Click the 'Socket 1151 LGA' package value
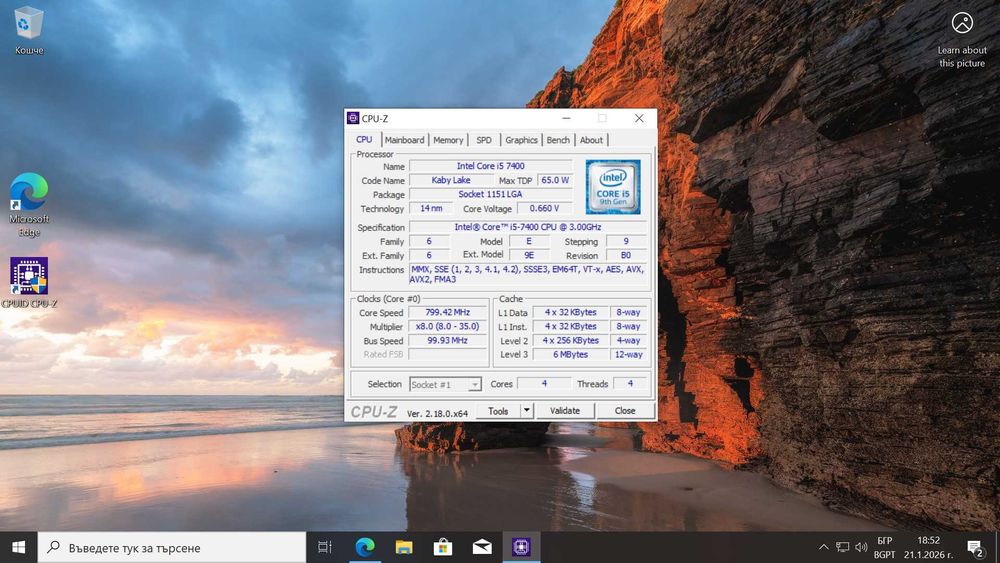Image resolution: width=1000 pixels, height=563 pixels. (x=490, y=194)
